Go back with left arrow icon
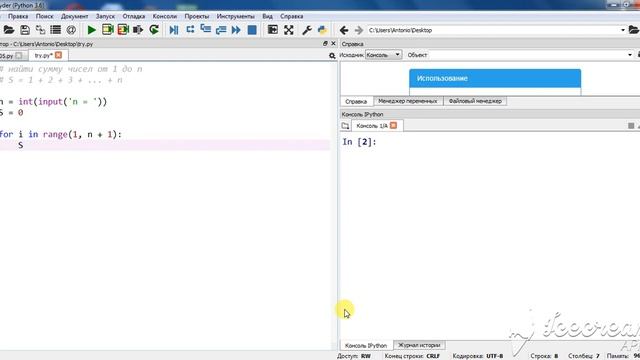 [x=344, y=30]
